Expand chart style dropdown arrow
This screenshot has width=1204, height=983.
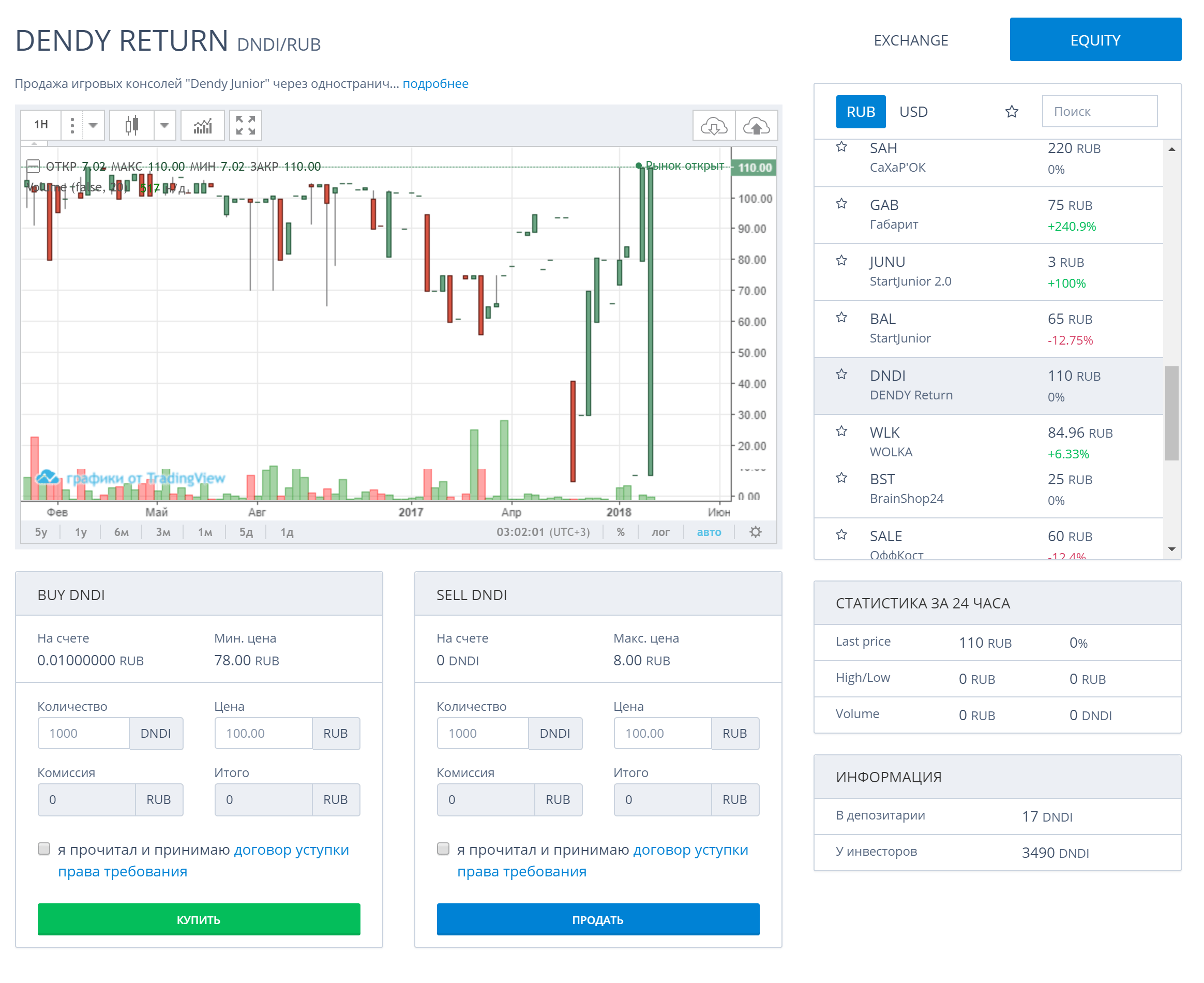(164, 125)
